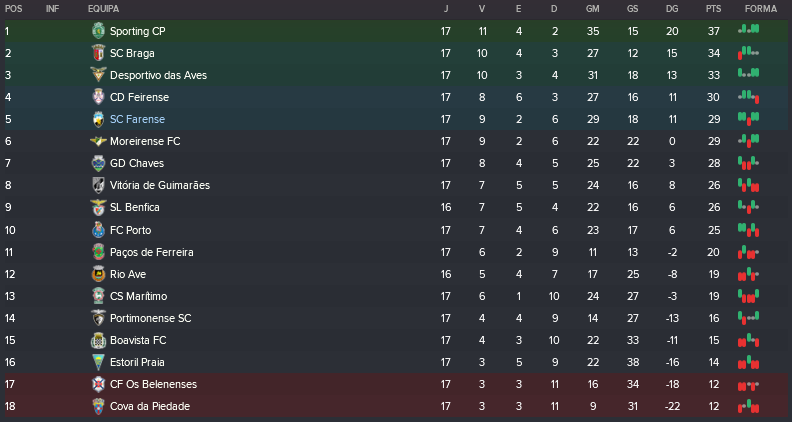
Task: Select the GD Chaves badge icon
Action: tap(98, 163)
